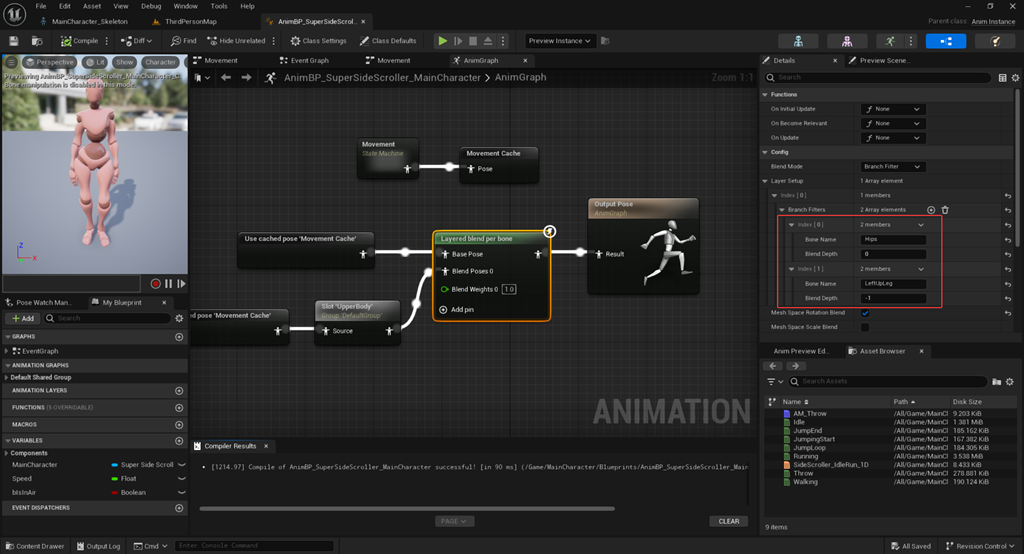The image size is (1024, 554).
Task: Click the Save icon in the toolbar
Action: click(14, 41)
